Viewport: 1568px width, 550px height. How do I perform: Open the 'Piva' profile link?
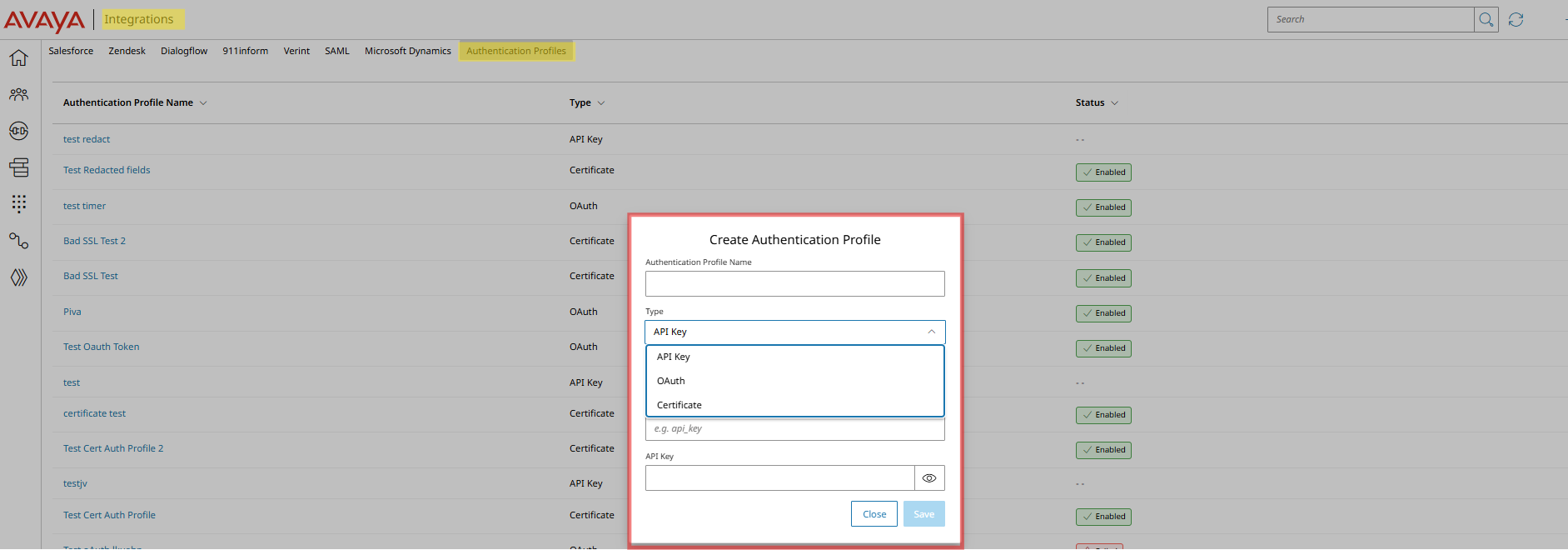coord(72,312)
